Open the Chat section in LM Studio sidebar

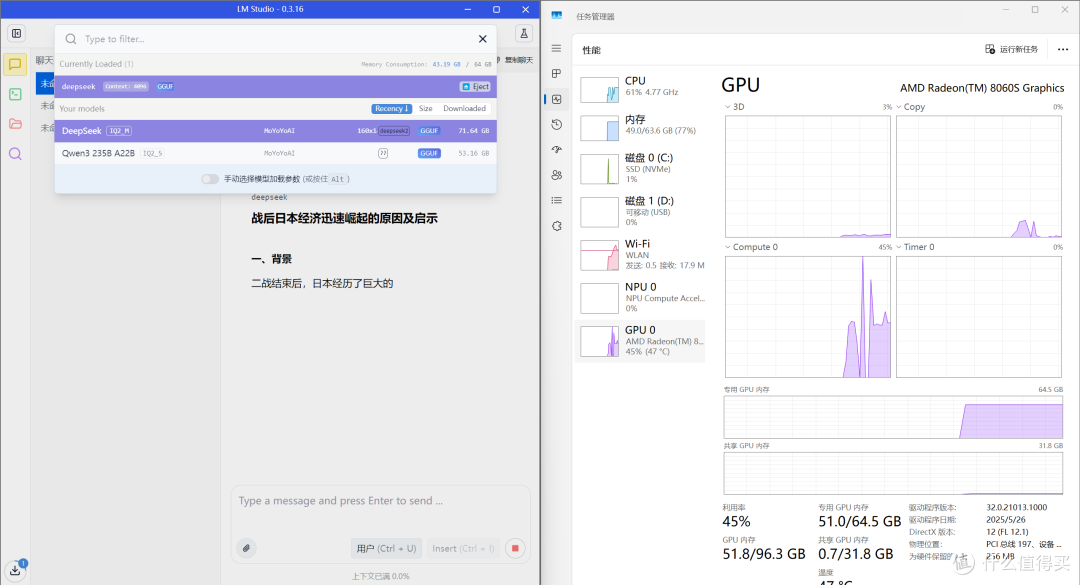tap(14, 64)
